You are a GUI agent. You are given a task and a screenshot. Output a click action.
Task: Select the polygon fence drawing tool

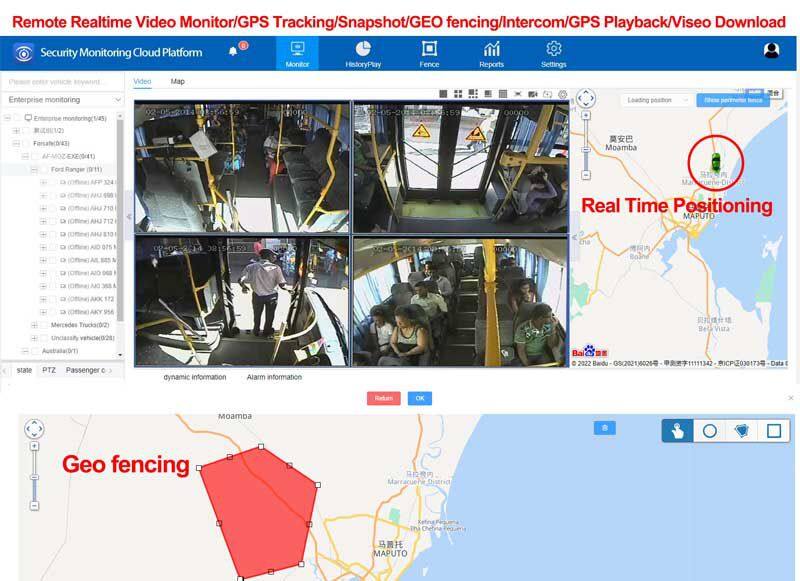[x=741, y=431]
